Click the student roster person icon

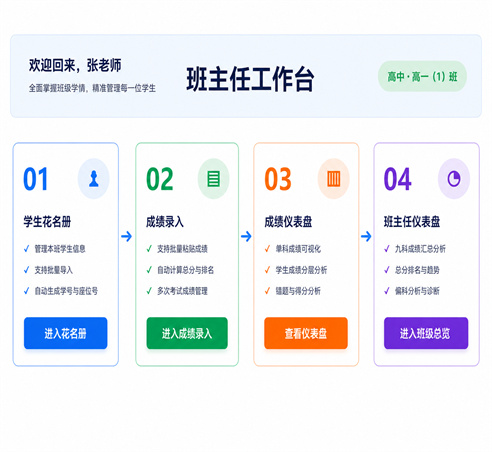pos(94,179)
